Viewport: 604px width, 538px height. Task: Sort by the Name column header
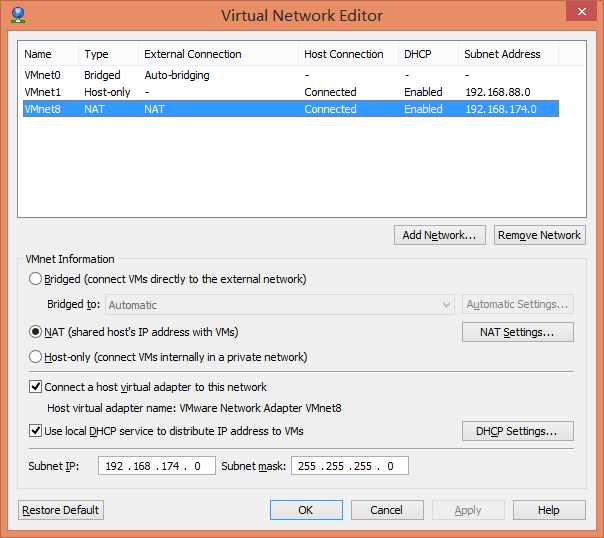(x=48, y=54)
